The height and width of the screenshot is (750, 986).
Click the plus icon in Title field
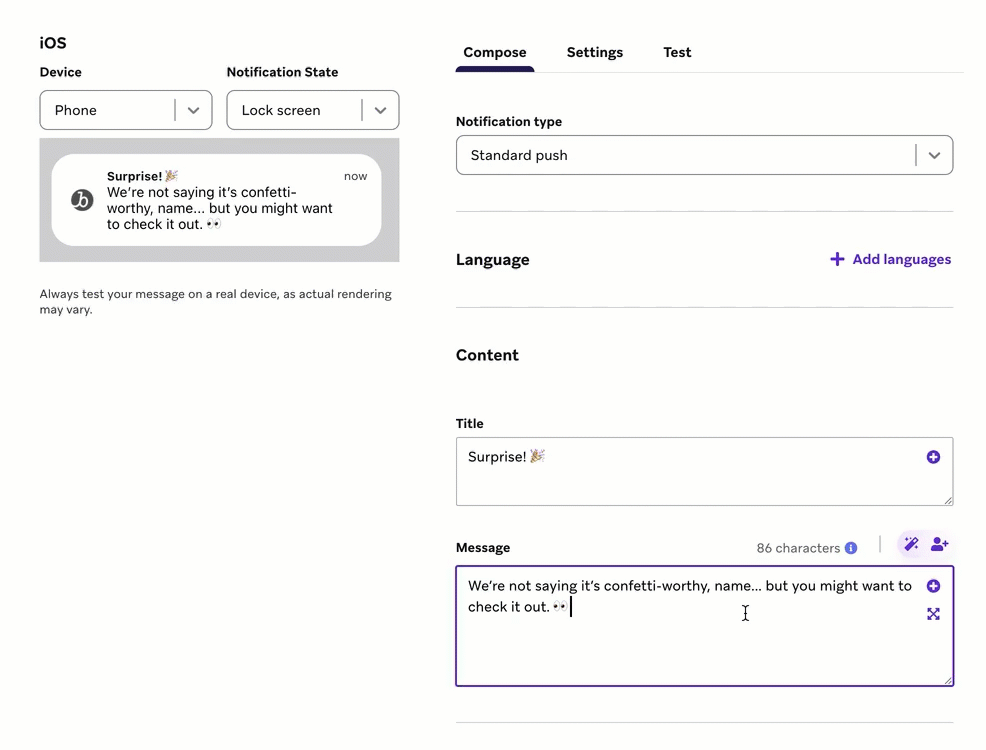933,457
